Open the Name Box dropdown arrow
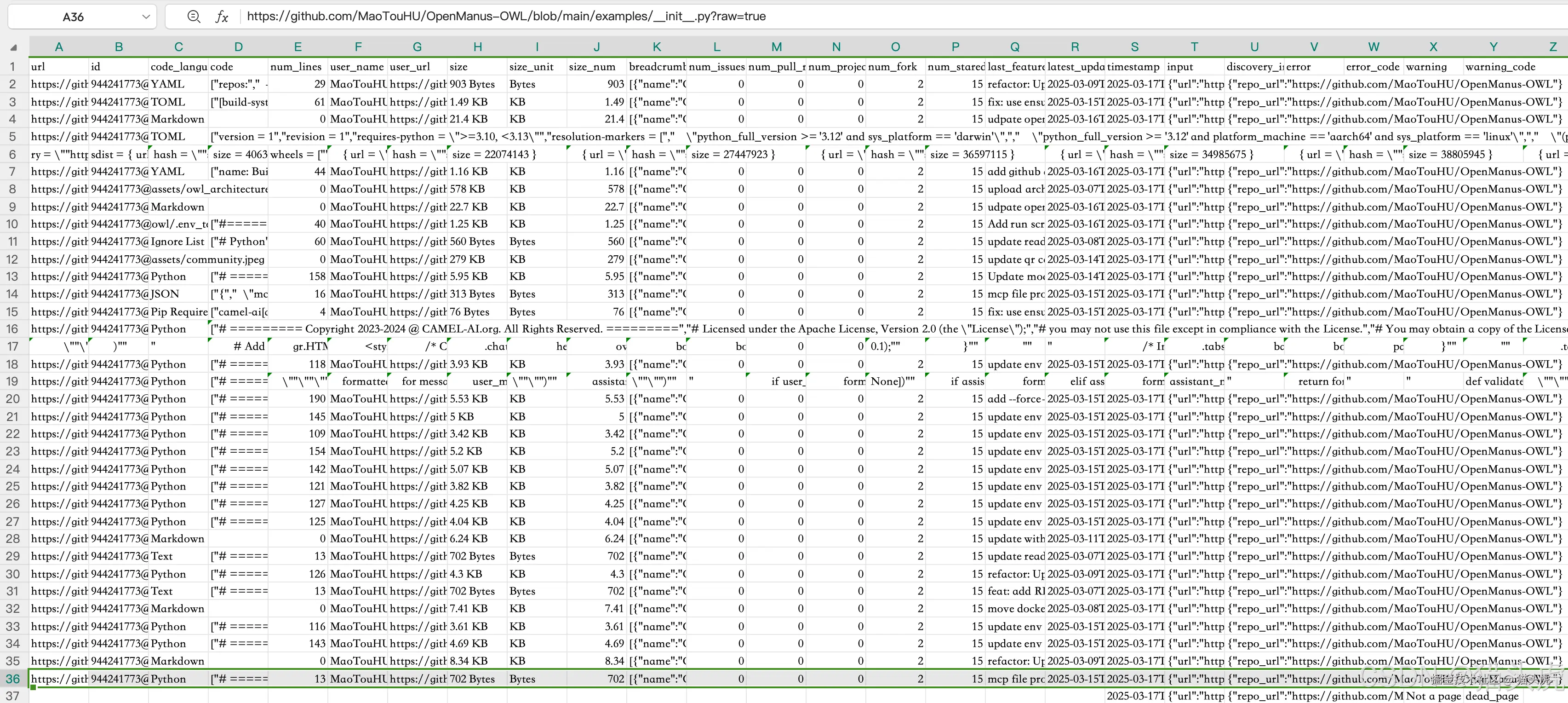 pyautogui.click(x=145, y=17)
